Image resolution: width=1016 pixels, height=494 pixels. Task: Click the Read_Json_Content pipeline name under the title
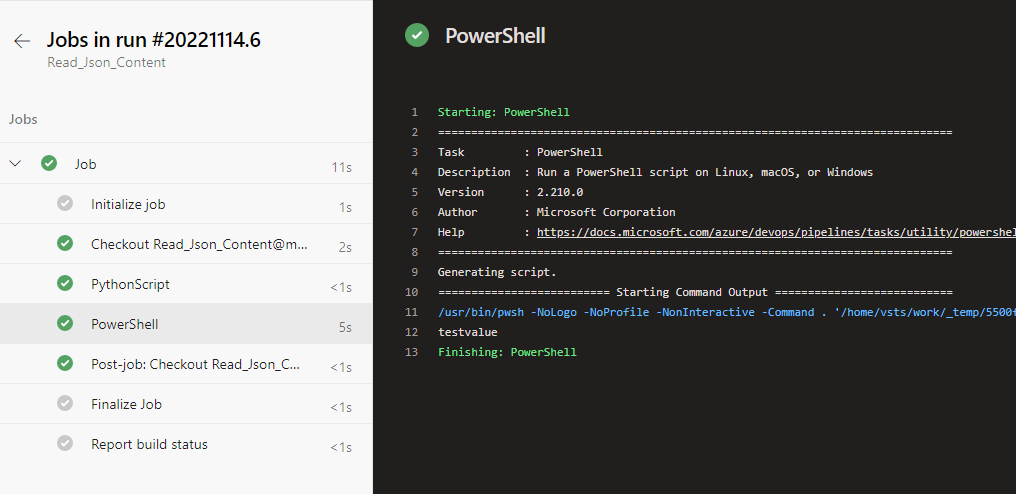[106, 63]
